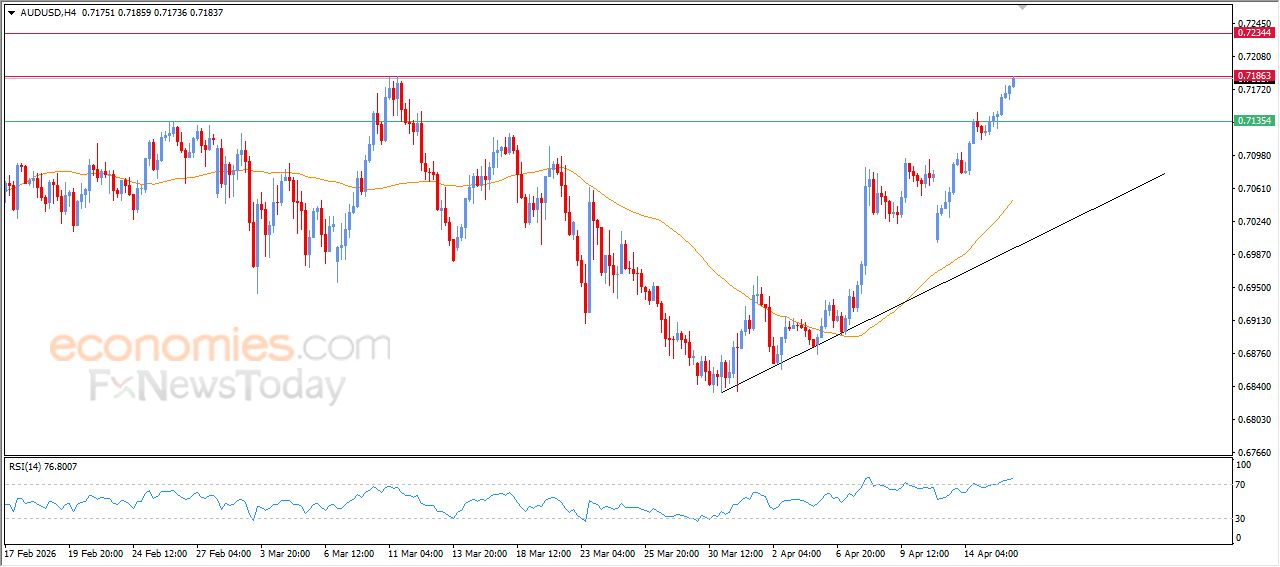The width and height of the screenshot is (1280, 567).
Task: Click the 0.68400 price axis value
Action: (x=1253, y=387)
